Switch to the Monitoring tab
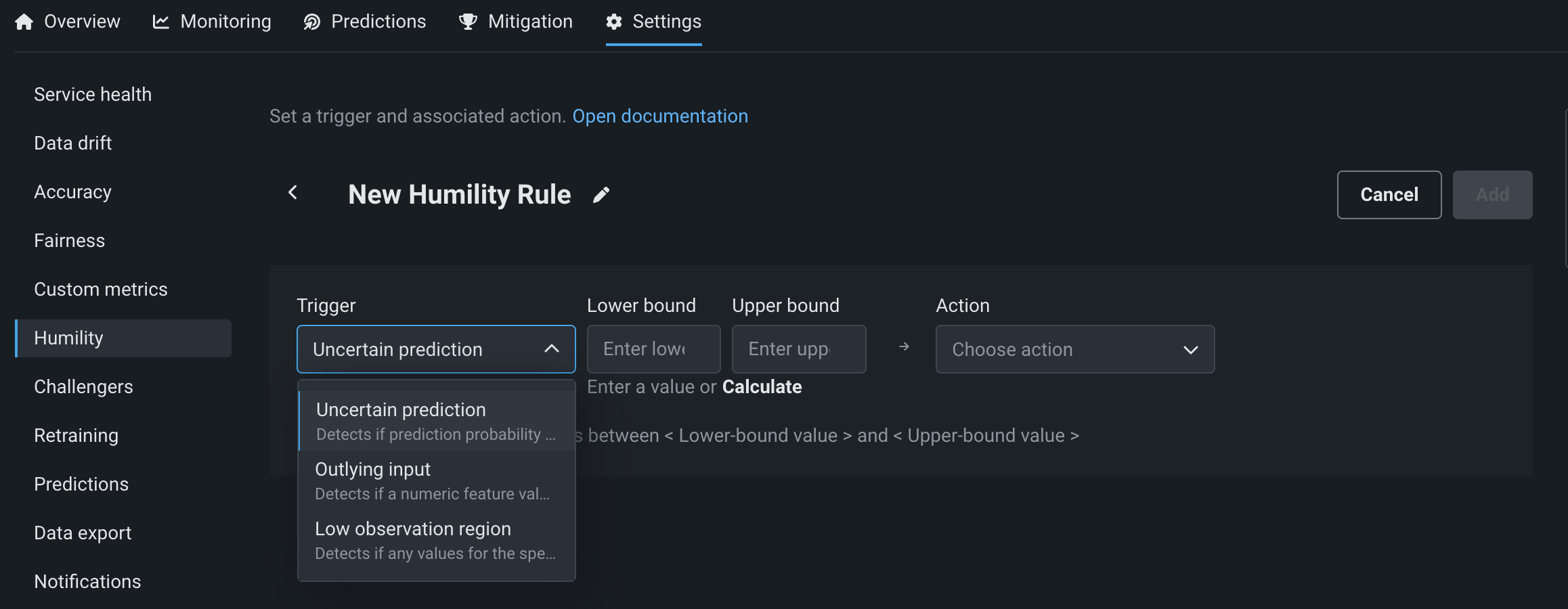Viewport: 1568px width, 609px height. (225, 22)
